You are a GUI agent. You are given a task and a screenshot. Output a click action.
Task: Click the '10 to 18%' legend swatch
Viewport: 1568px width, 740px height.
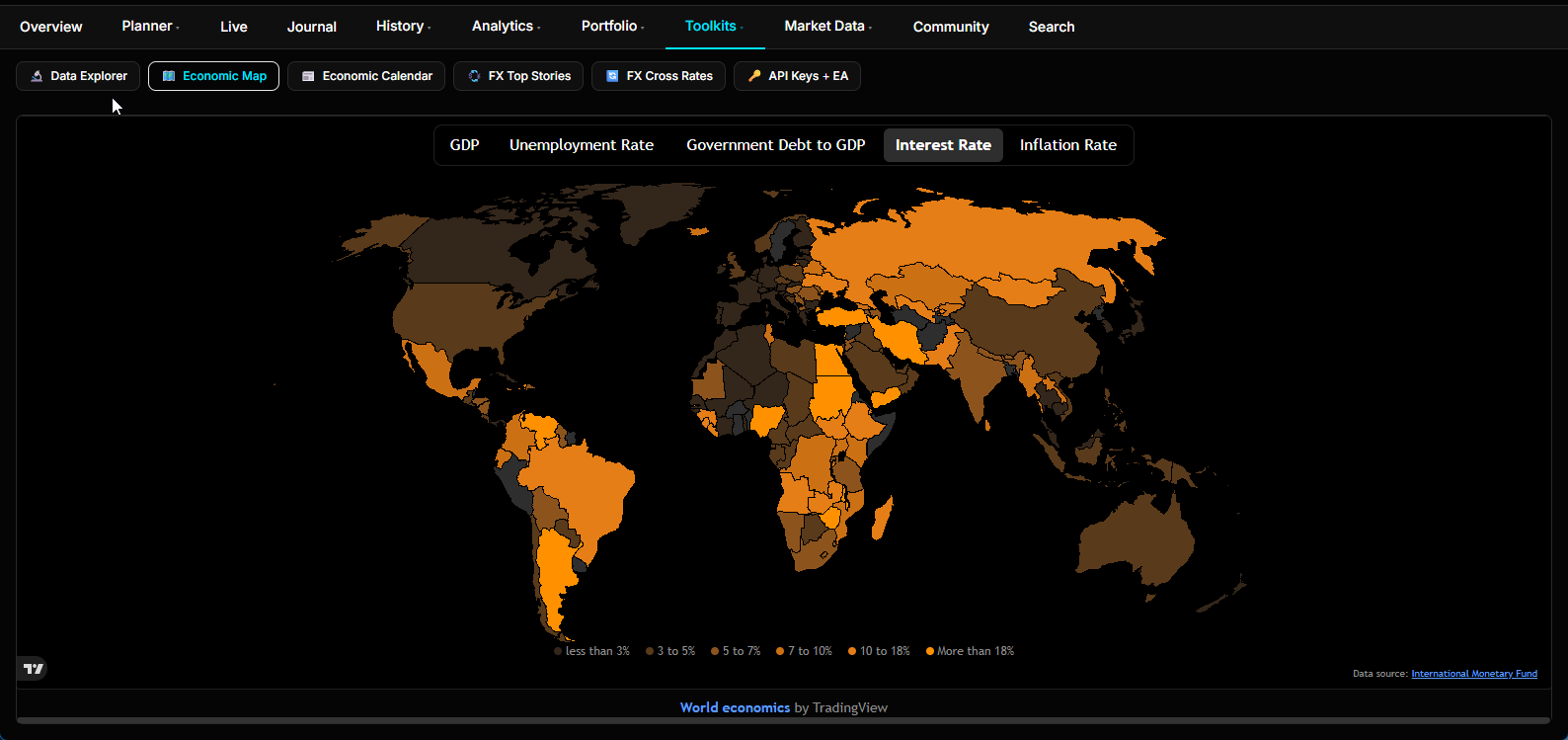pyautogui.click(x=852, y=651)
